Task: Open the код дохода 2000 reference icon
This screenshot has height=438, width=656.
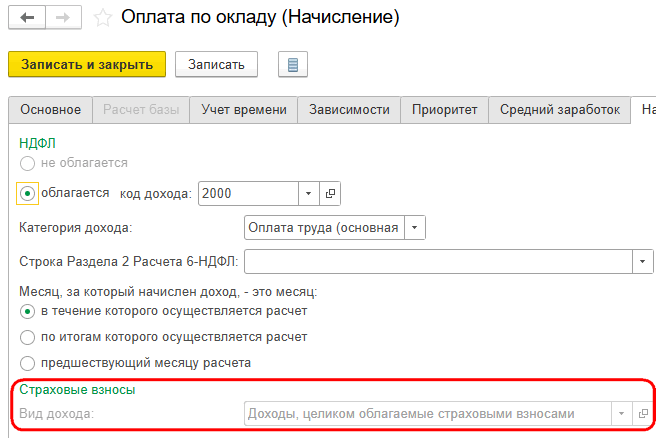Action: [x=330, y=193]
